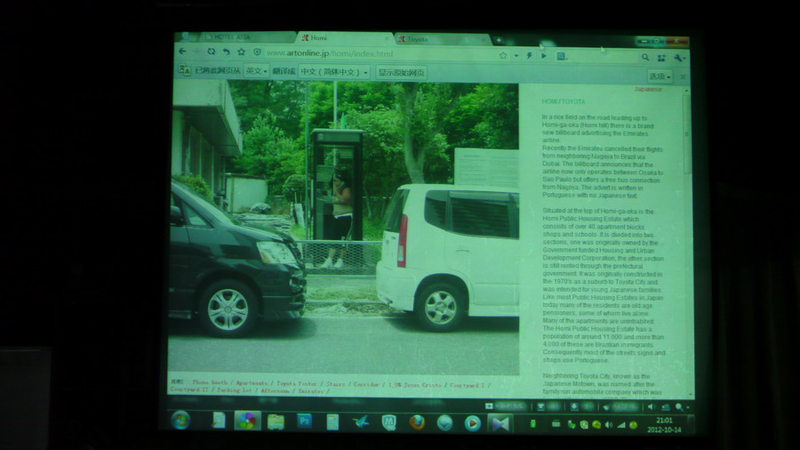
Task: Switch to the Toyota tab
Action: click(x=441, y=39)
